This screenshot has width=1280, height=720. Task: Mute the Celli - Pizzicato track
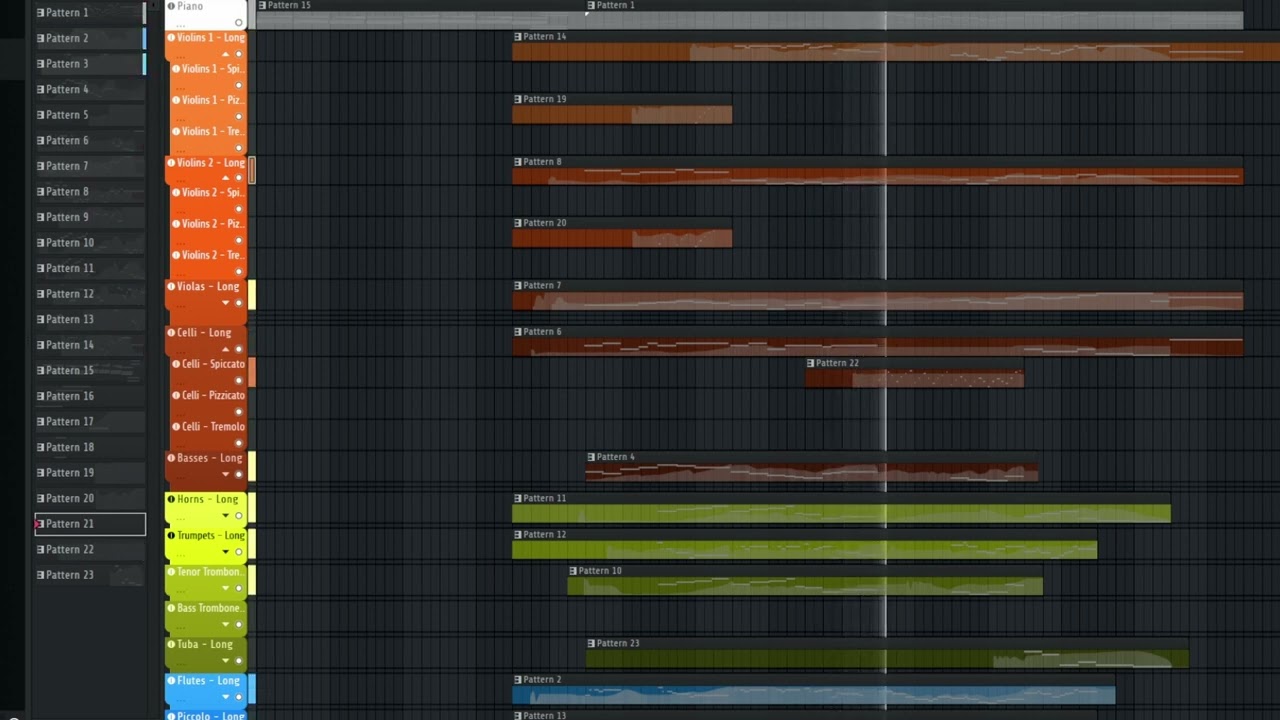point(238,411)
